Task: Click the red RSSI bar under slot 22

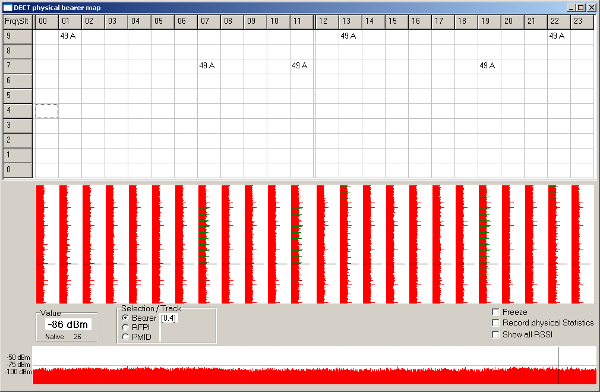Action: (x=552, y=244)
